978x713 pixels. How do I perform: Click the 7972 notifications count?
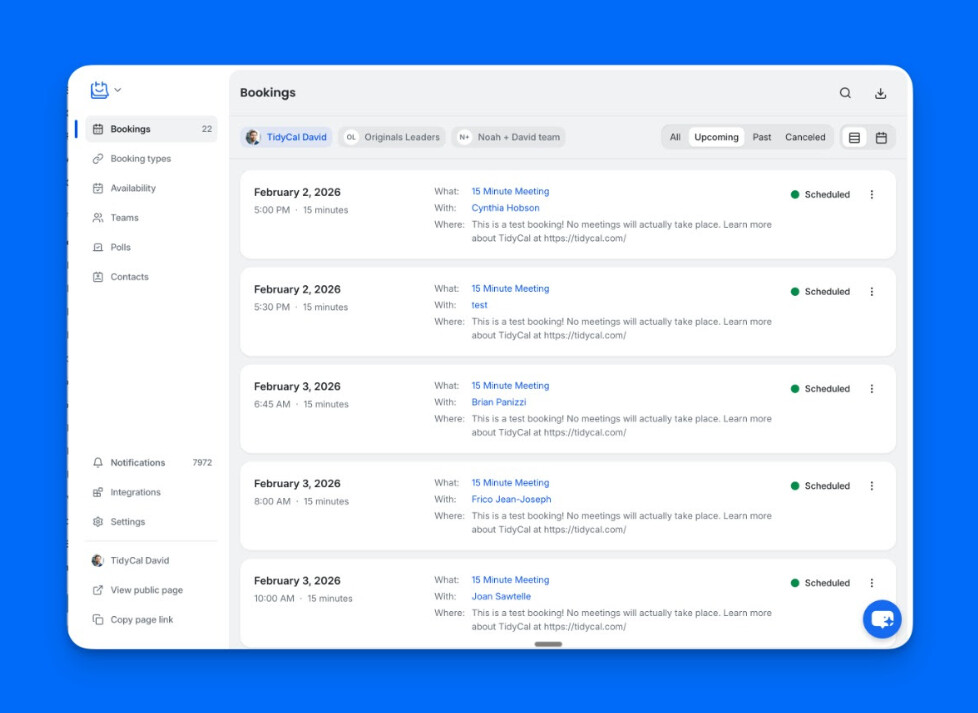click(x=202, y=462)
